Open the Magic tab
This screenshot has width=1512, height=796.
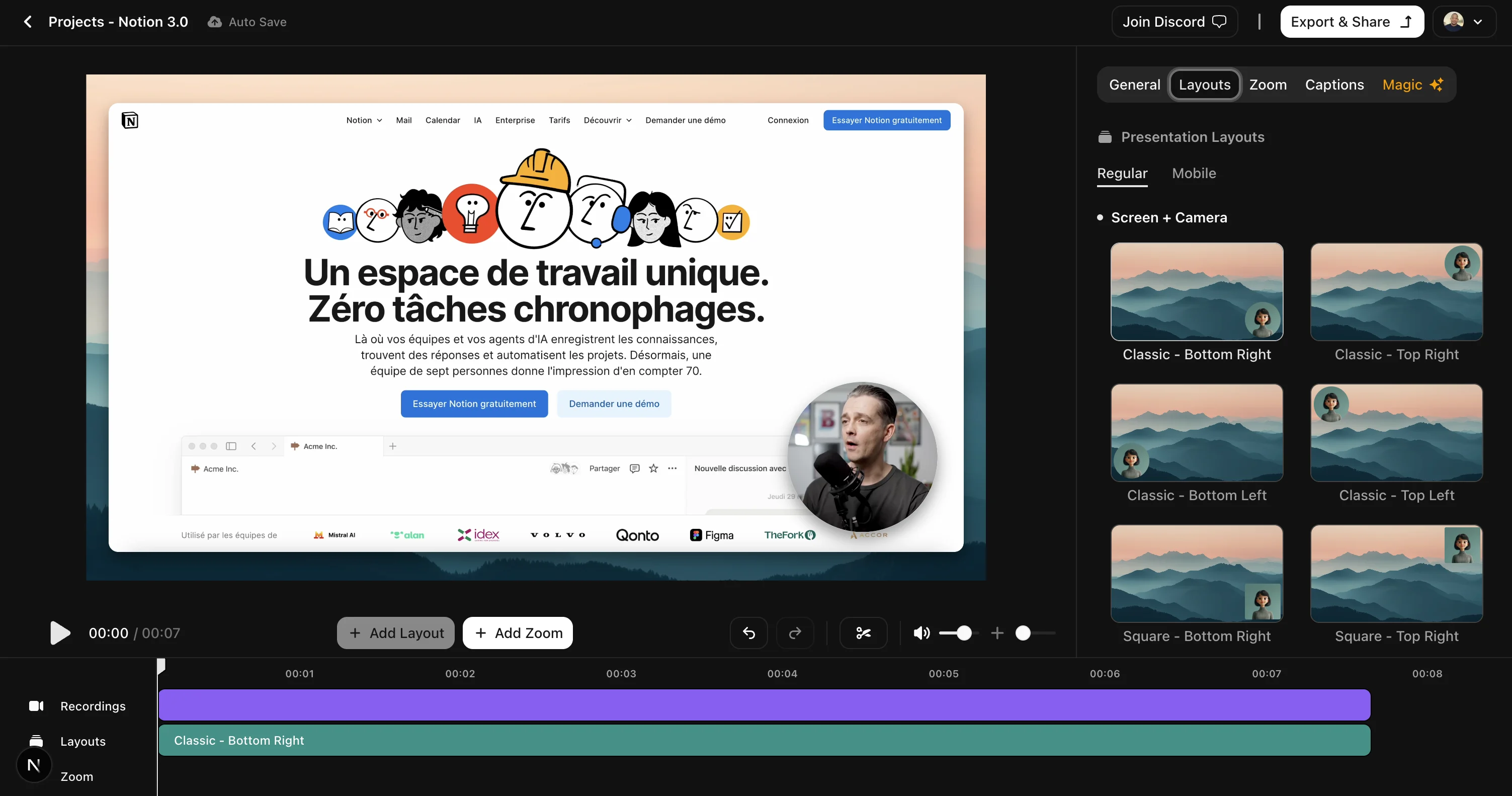pos(1411,85)
